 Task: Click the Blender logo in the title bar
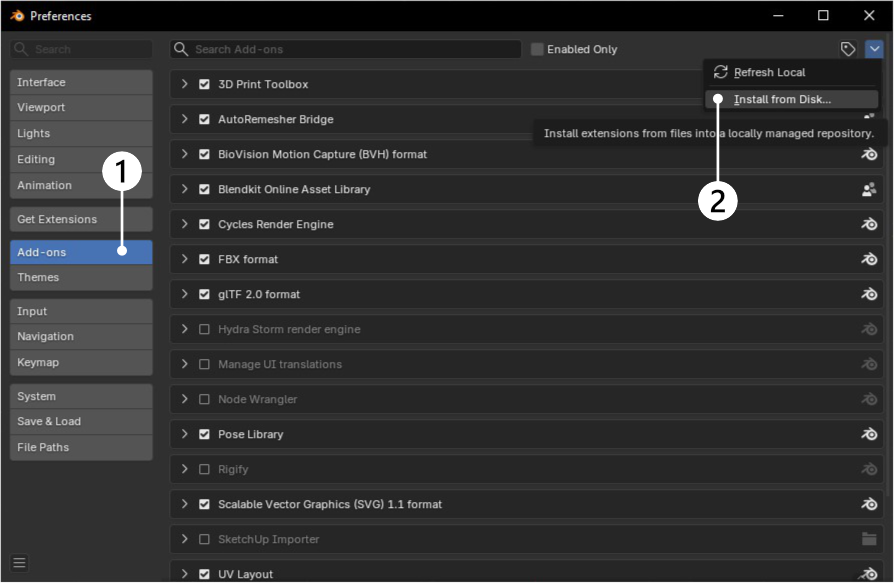point(17,15)
